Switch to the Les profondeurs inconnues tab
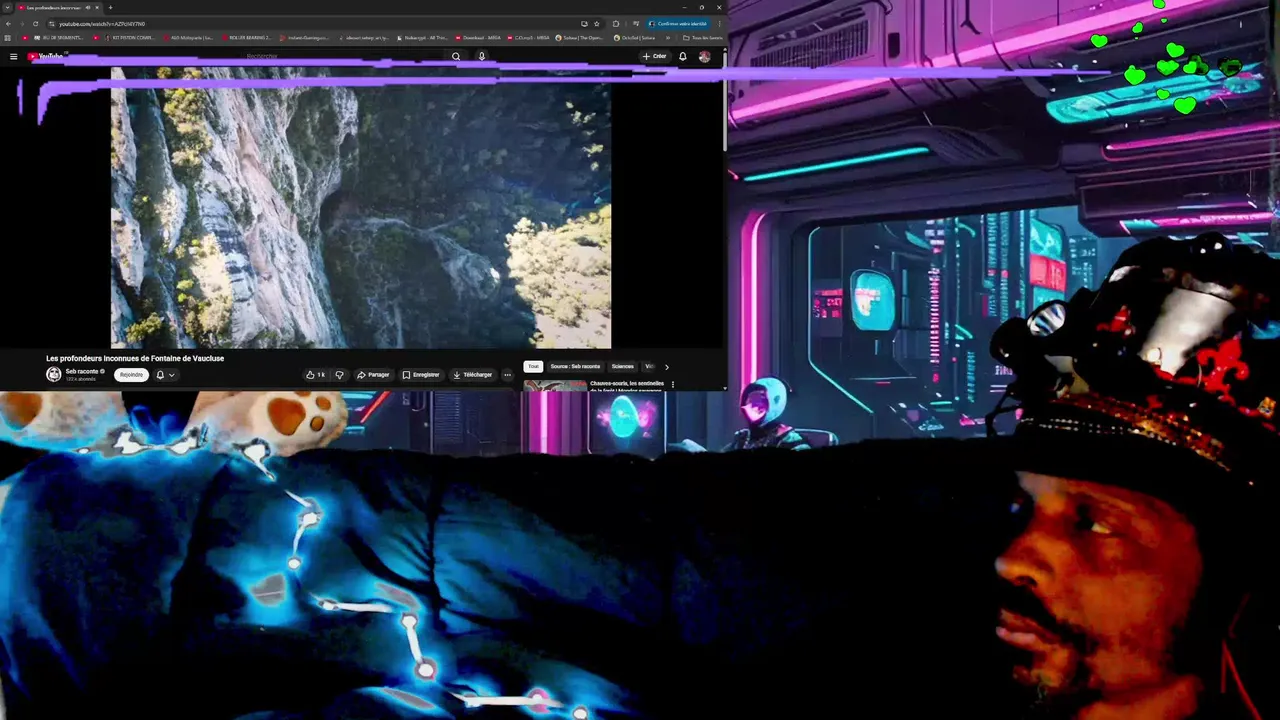 (x=58, y=8)
